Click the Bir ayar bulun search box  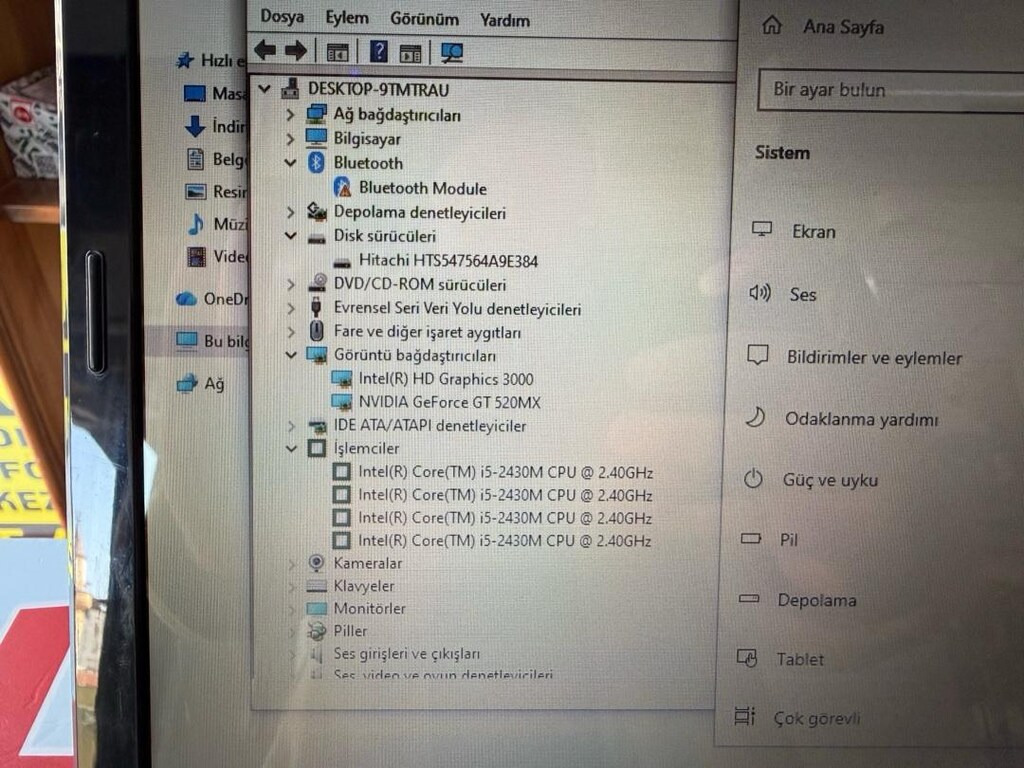coord(891,91)
